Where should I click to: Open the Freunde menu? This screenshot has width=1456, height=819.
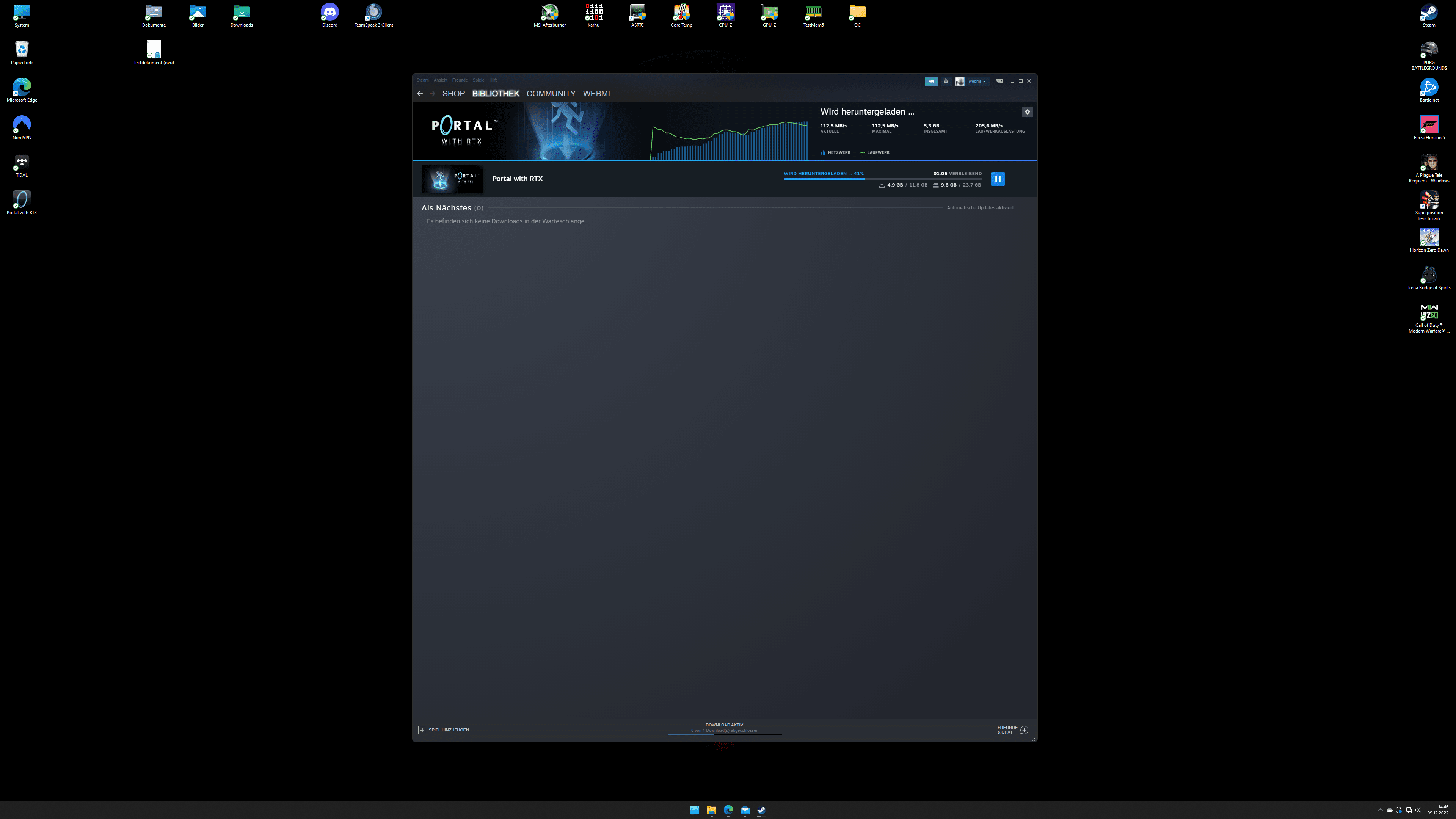click(460, 80)
